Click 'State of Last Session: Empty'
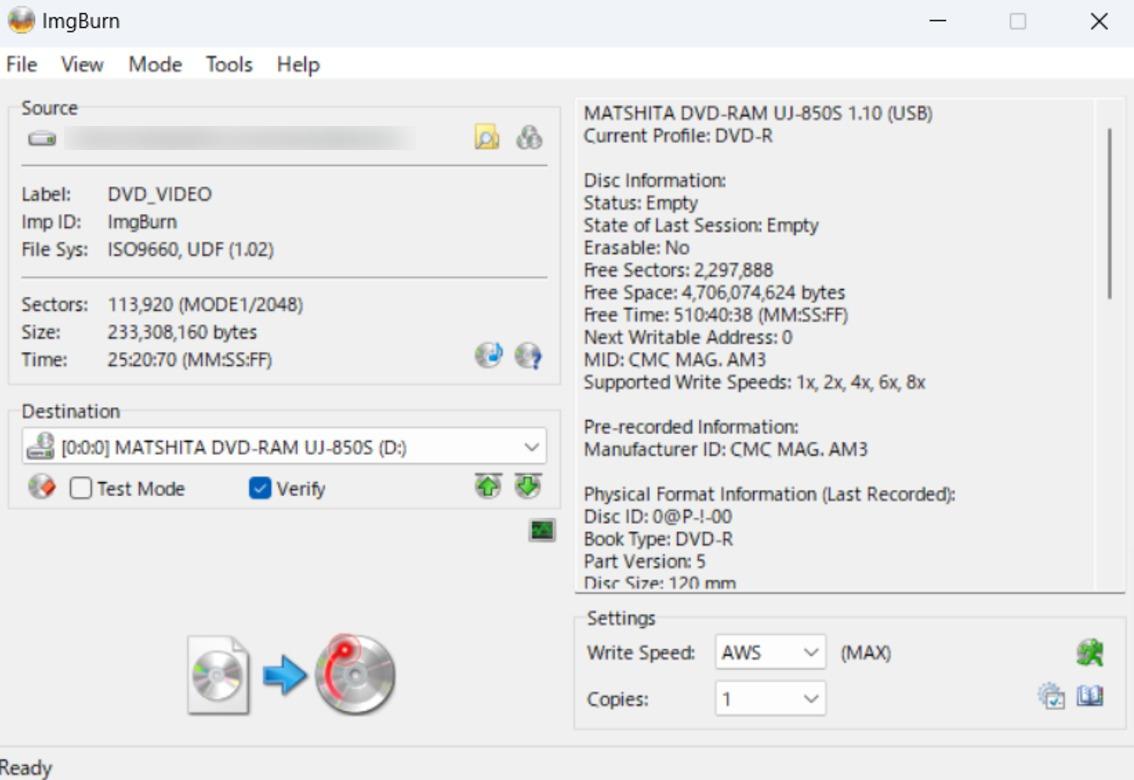Viewport: 1134px width, 780px height. pyautogui.click(x=701, y=226)
